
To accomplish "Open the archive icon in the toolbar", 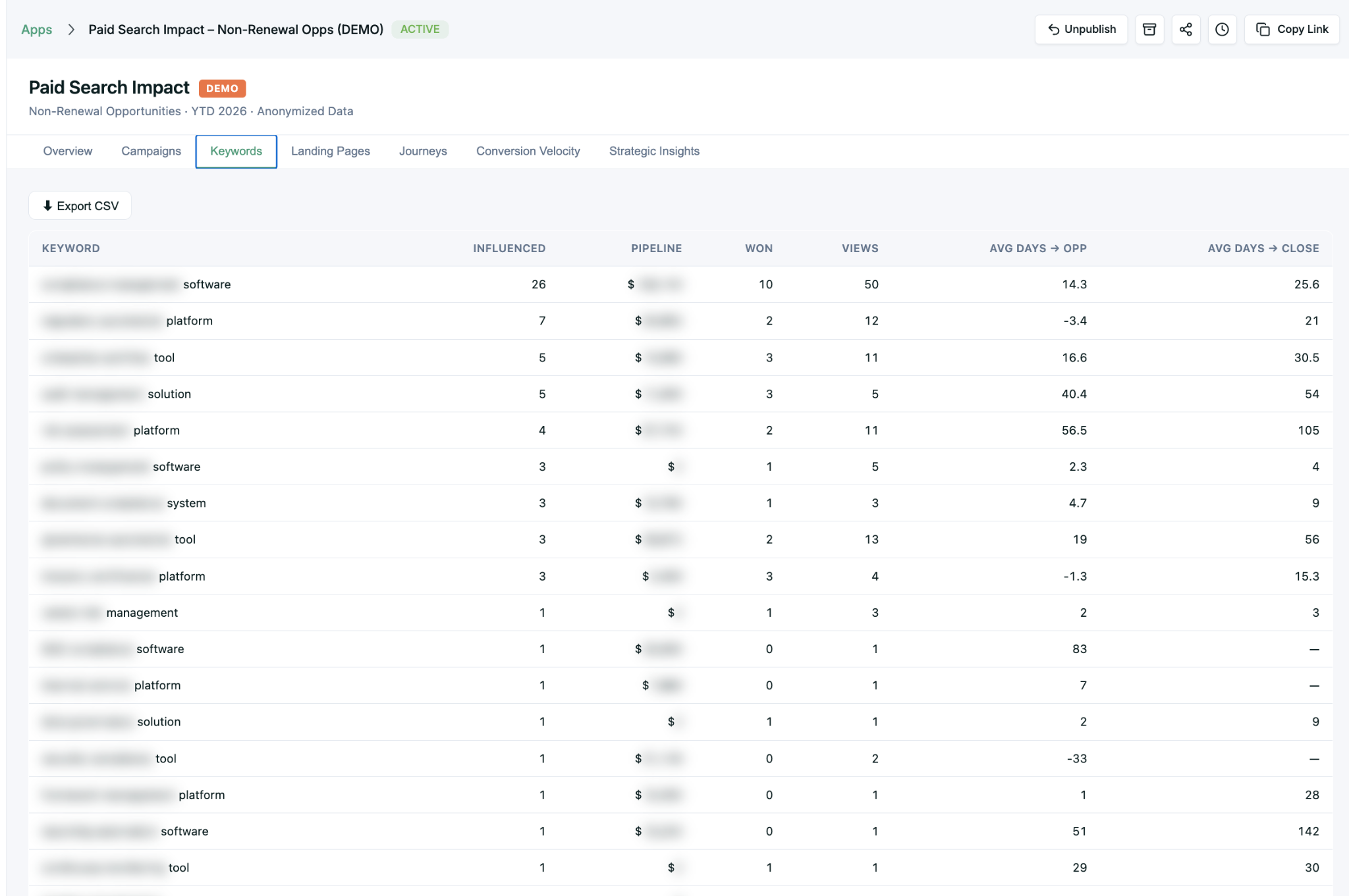I will pyautogui.click(x=1149, y=29).
